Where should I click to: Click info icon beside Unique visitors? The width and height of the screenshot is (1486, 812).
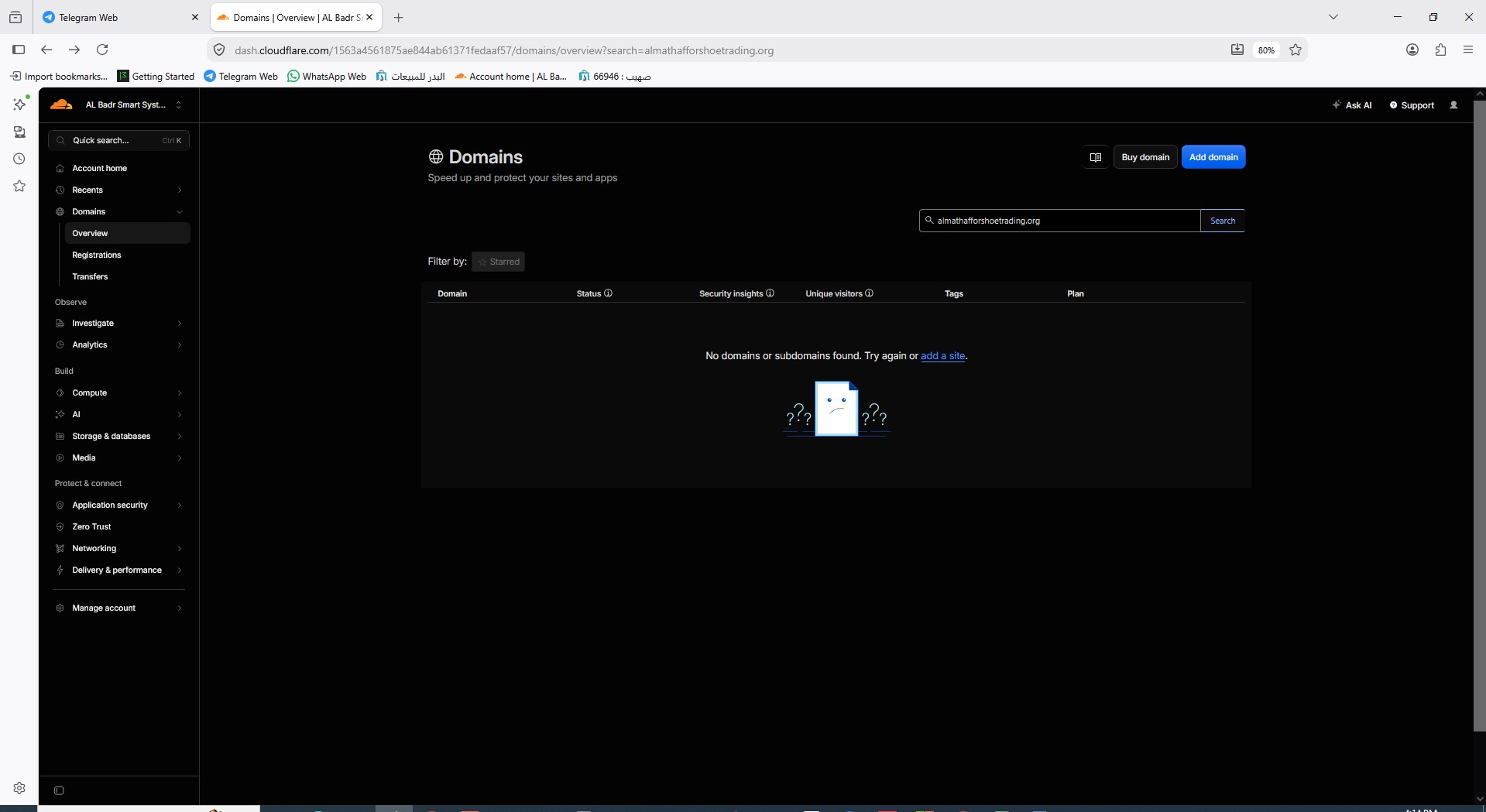(869, 293)
